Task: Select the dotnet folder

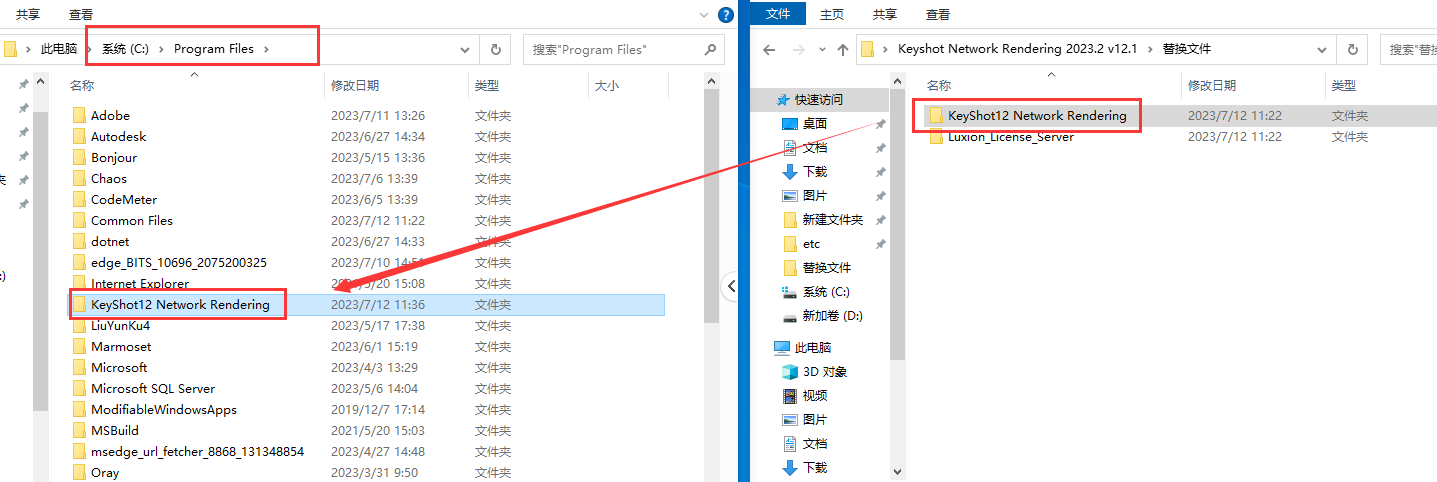Action: [x=109, y=242]
